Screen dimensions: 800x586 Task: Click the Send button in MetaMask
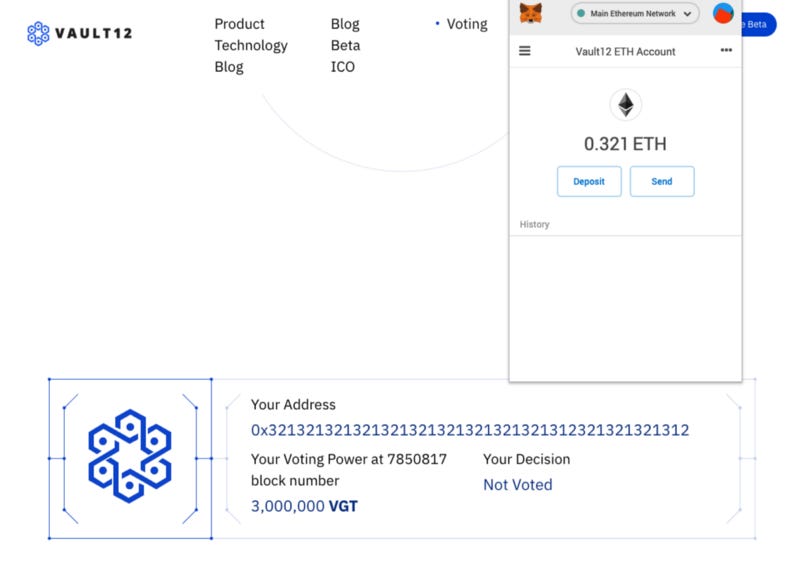pyautogui.click(x=662, y=181)
